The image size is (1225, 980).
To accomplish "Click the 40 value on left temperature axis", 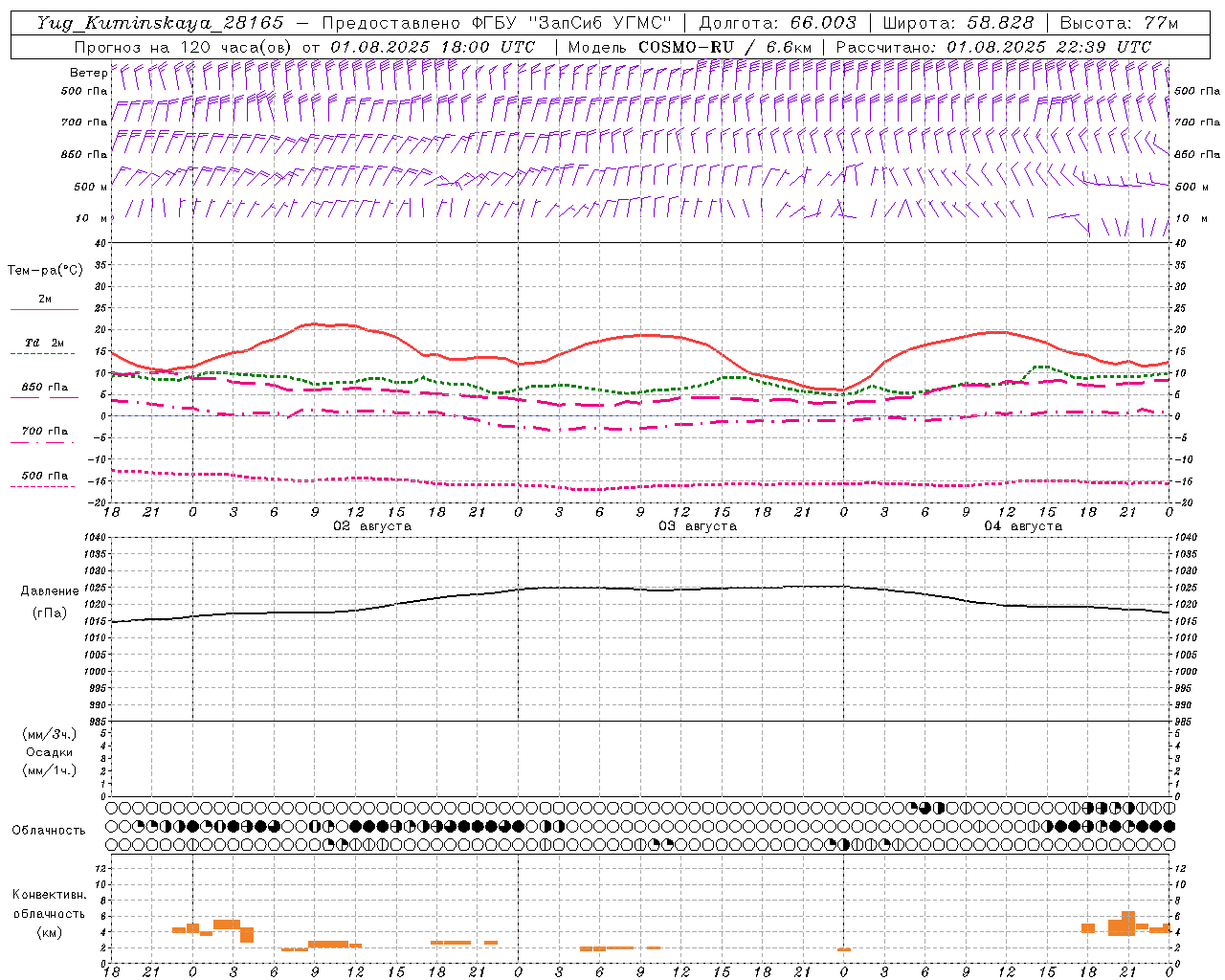I will click(x=100, y=243).
